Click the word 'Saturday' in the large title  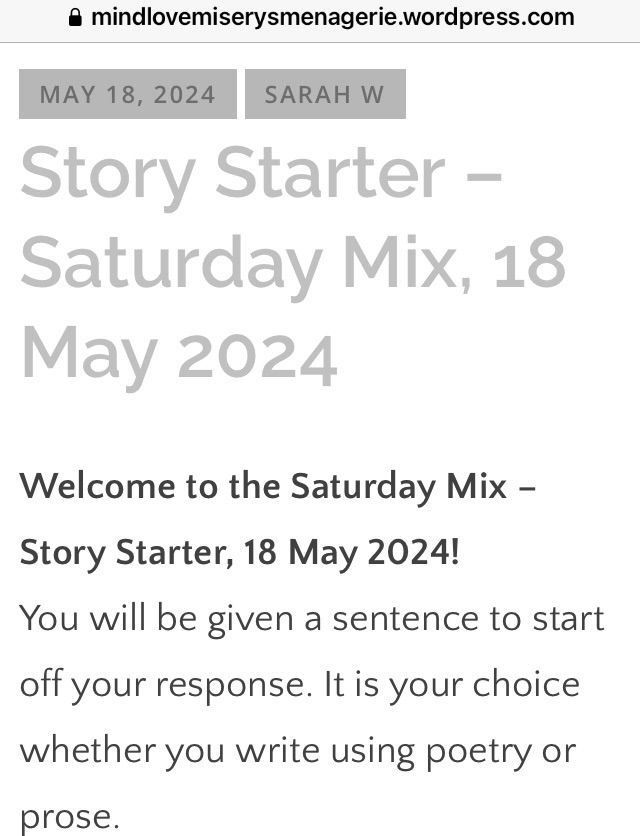[x=169, y=262]
